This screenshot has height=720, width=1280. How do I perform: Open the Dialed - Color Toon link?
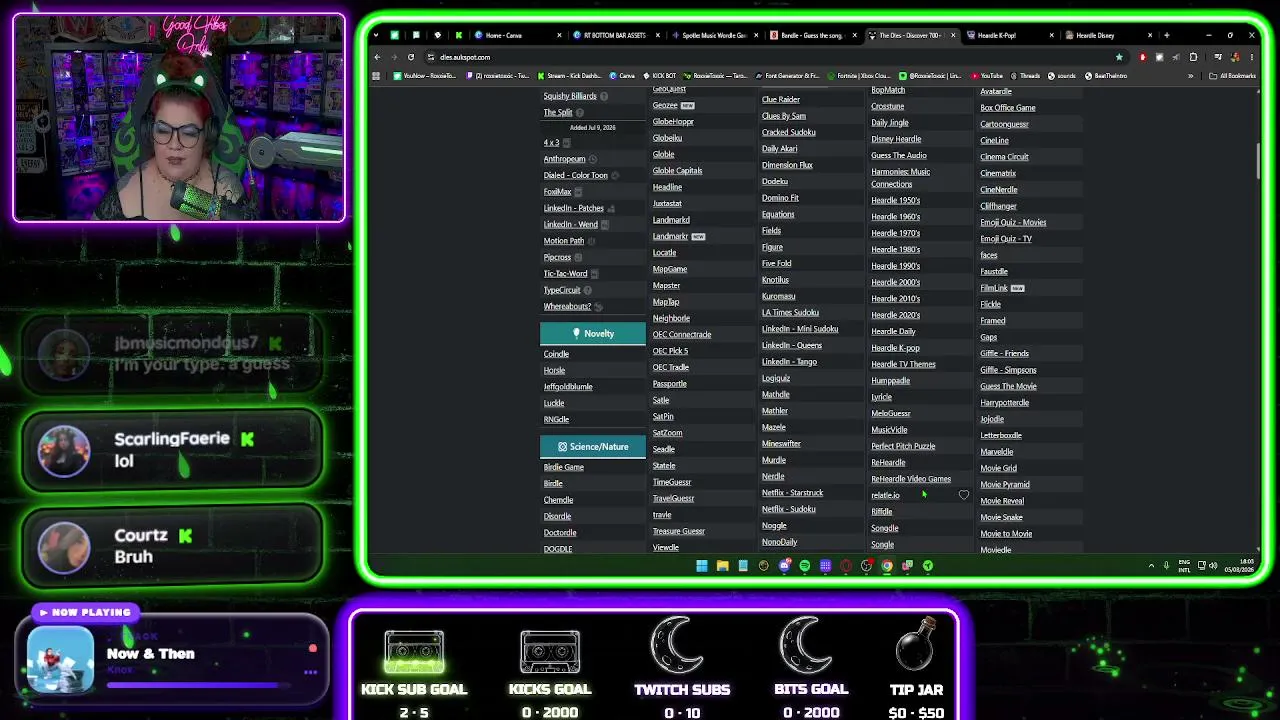click(575, 175)
